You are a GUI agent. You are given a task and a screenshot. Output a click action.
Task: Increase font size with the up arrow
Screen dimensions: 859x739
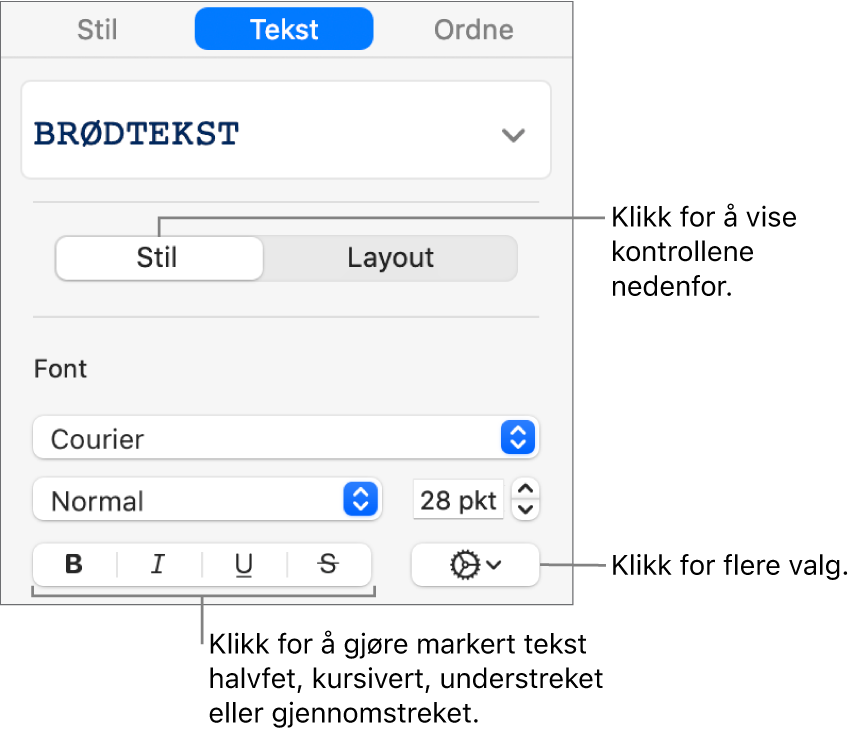point(525,488)
